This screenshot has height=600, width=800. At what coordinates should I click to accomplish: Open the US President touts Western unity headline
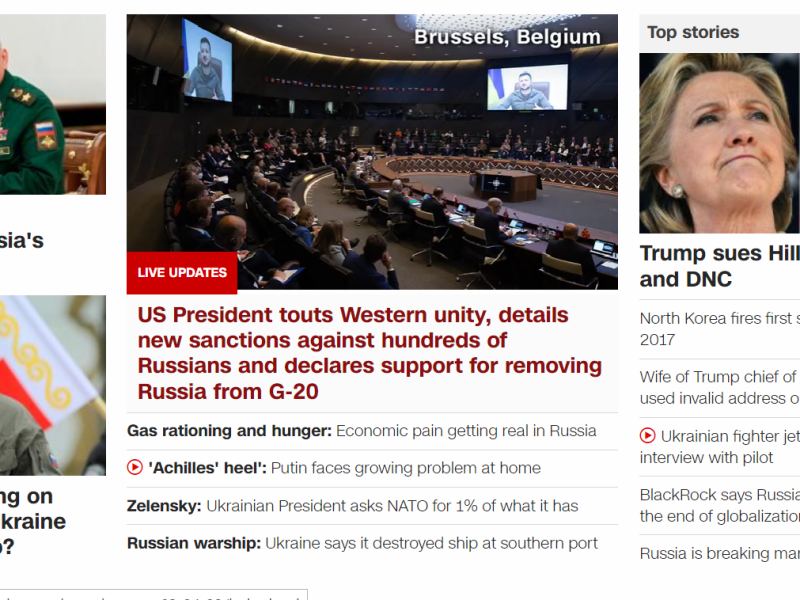point(369,353)
